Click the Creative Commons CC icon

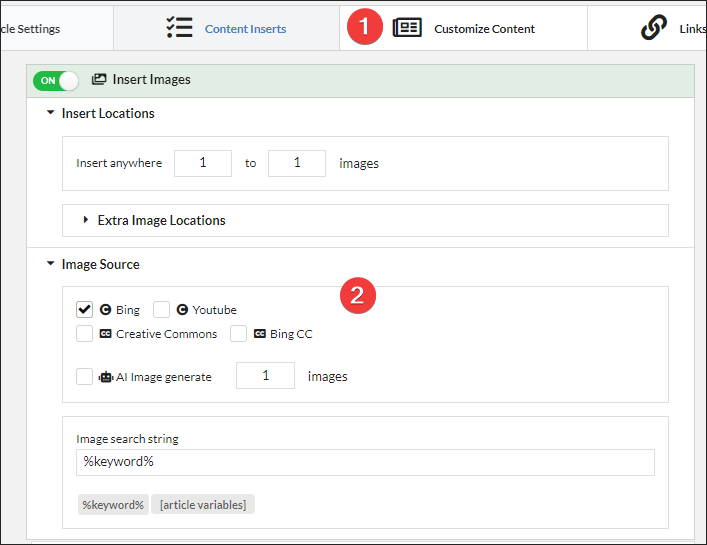106,334
